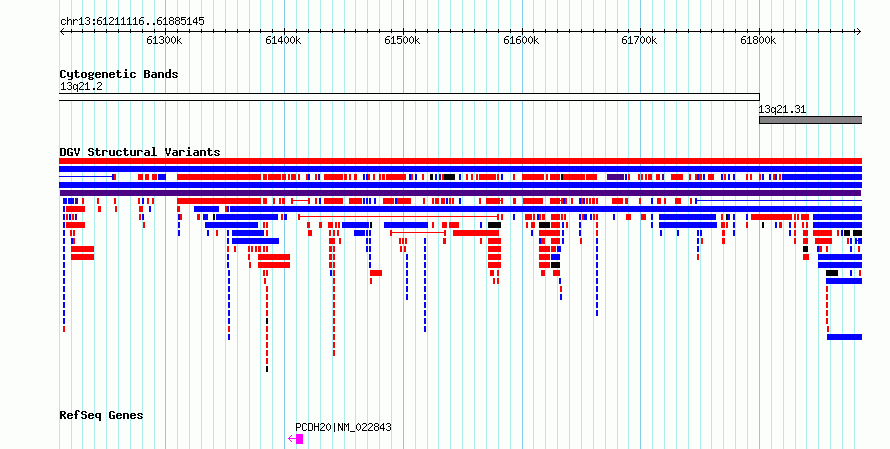Click the Cytogenetic Bands track title
Image resolution: width=890 pixels, height=449 pixels.
(119, 74)
